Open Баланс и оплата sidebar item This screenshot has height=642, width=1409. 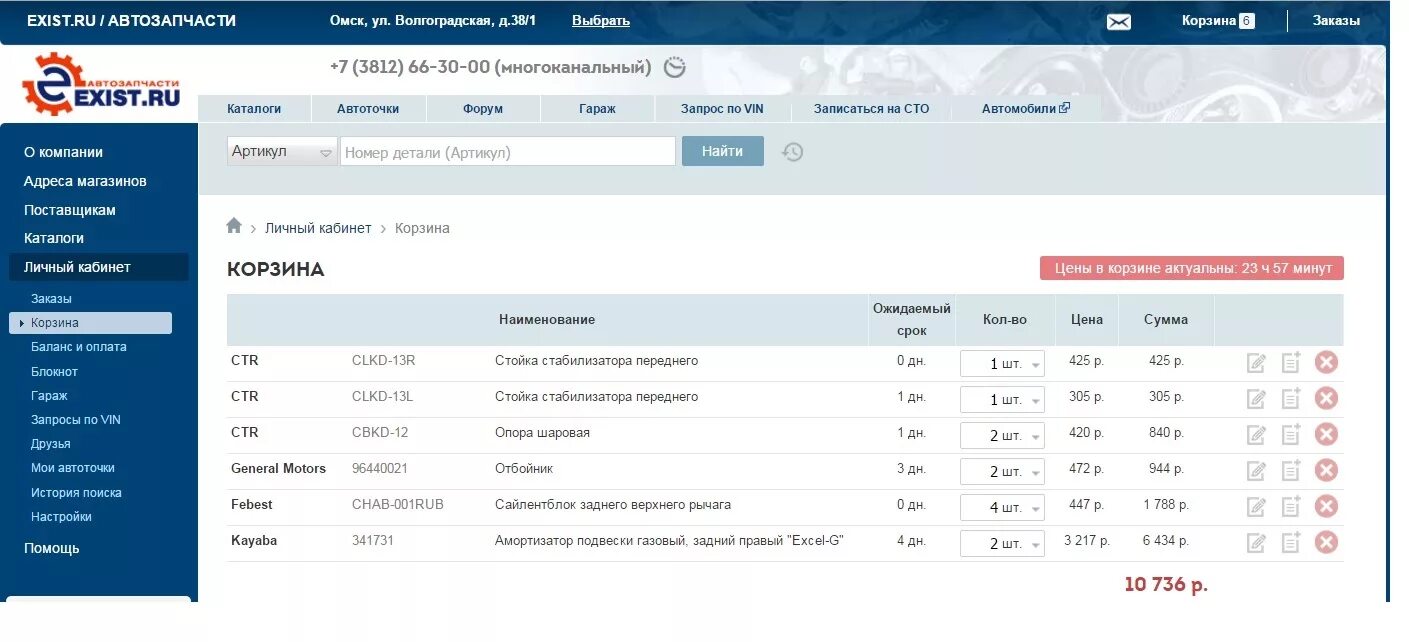[79, 347]
